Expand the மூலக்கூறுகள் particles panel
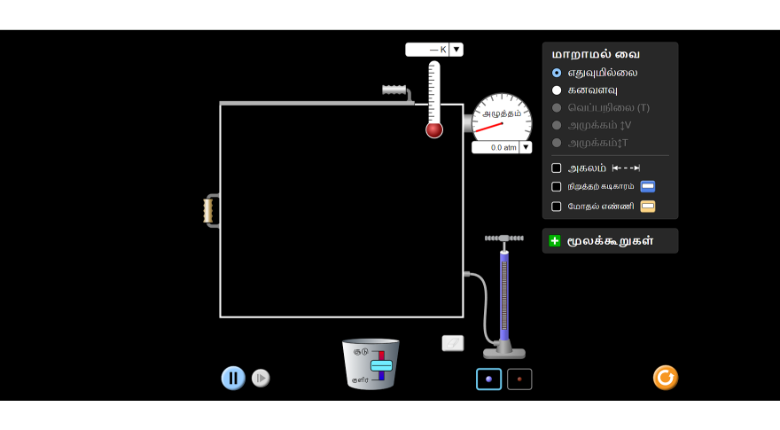Viewport: 780px width, 430px height. (556, 241)
